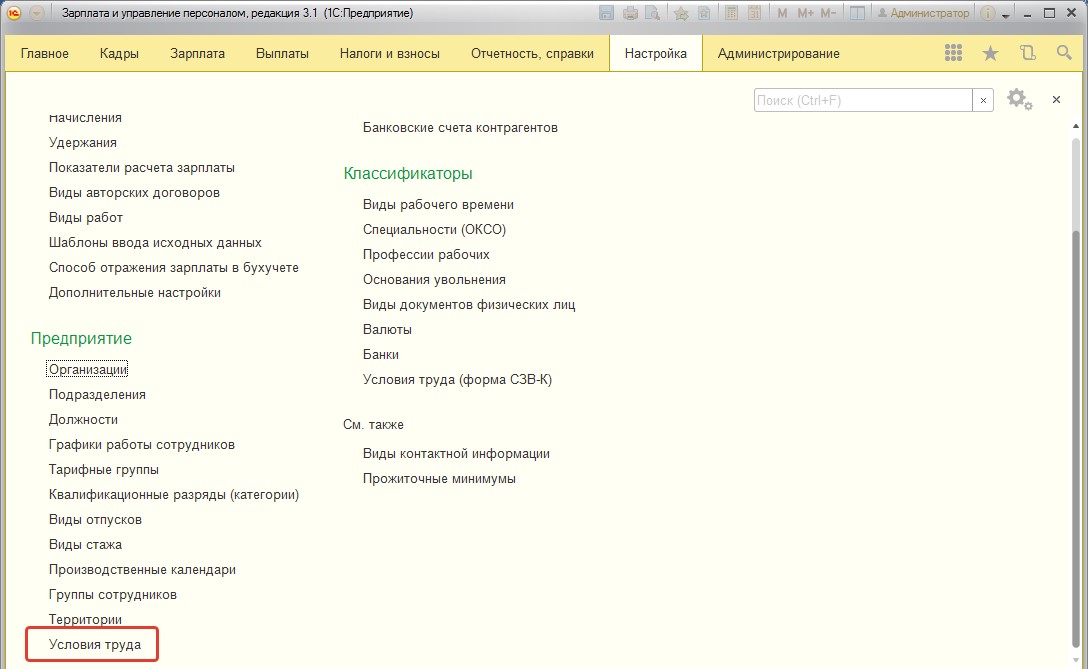
Task: Open the Условия труда link
Action: coord(94,645)
